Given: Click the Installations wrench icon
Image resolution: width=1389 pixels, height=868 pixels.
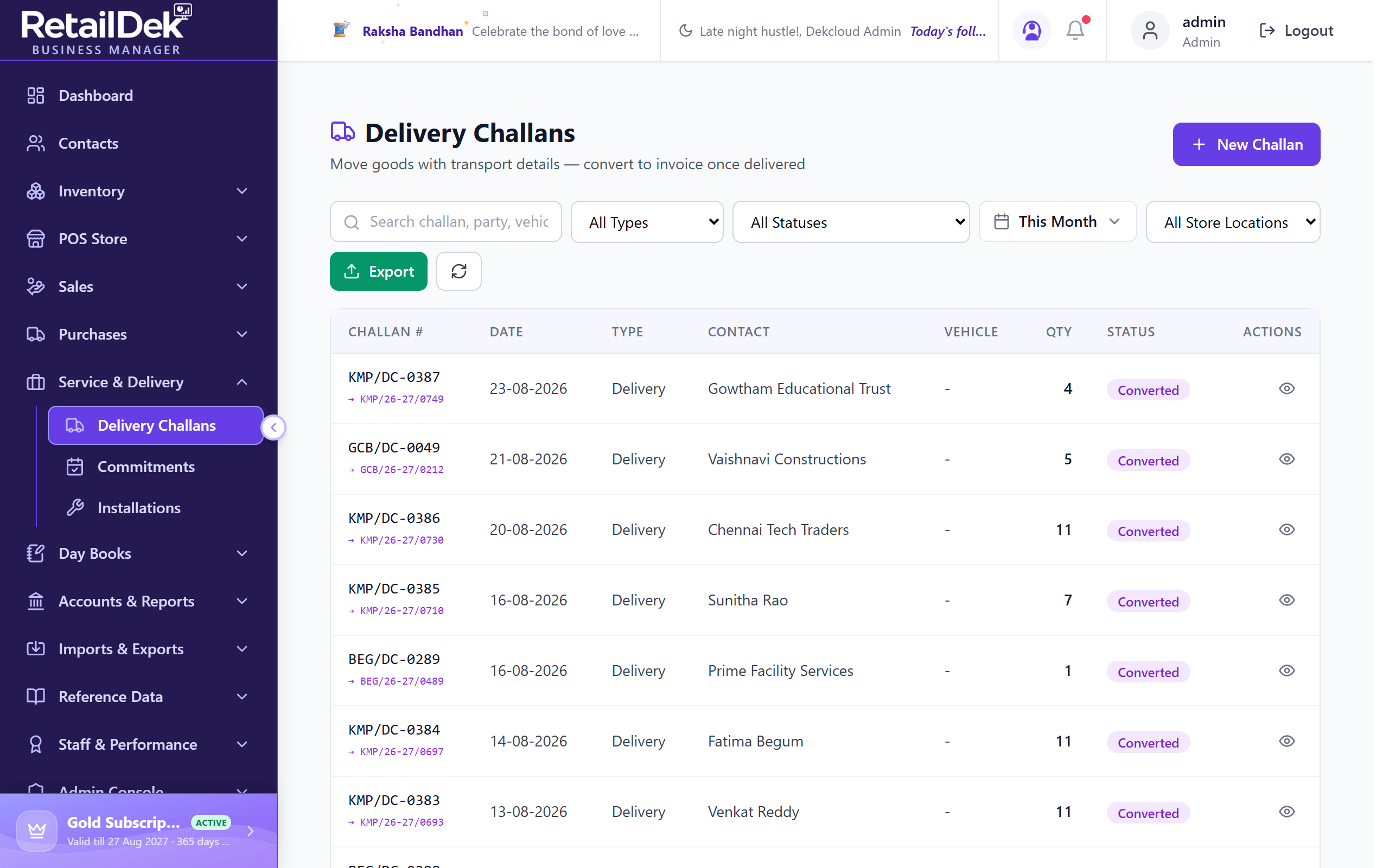Looking at the screenshot, I should pyautogui.click(x=75, y=507).
